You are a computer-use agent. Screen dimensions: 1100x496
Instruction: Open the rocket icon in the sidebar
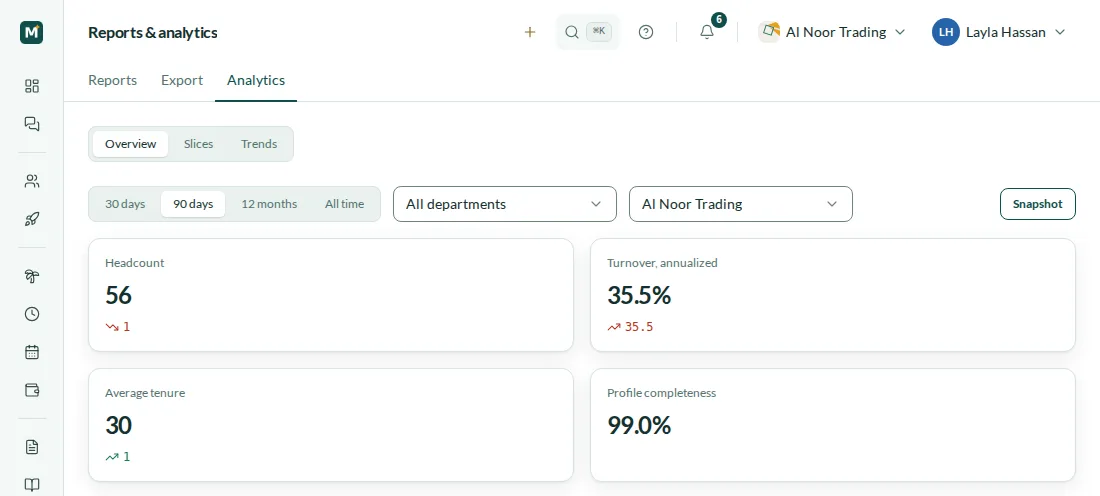click(x=32, y=220)
